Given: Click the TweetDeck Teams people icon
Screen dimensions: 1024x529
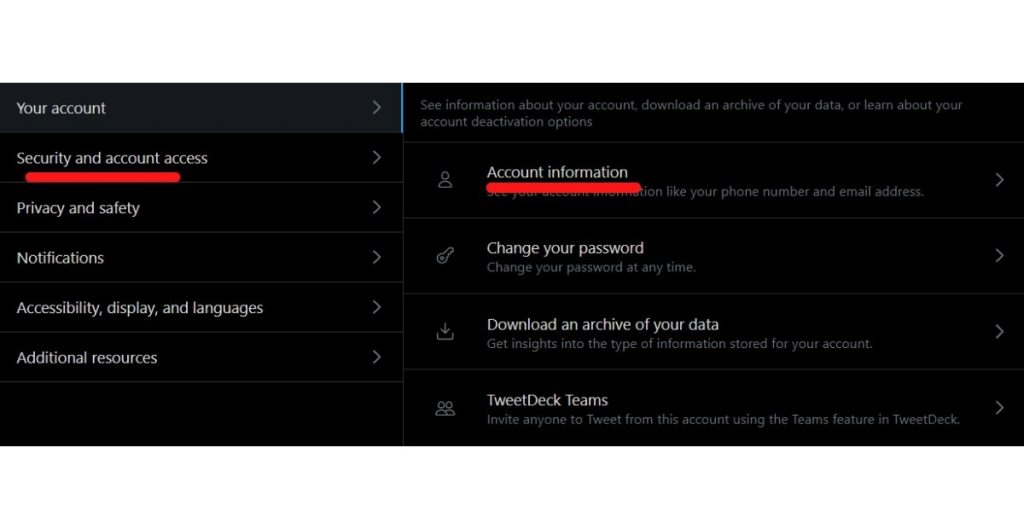Looking at the screenshot, I should coord(446,408).
